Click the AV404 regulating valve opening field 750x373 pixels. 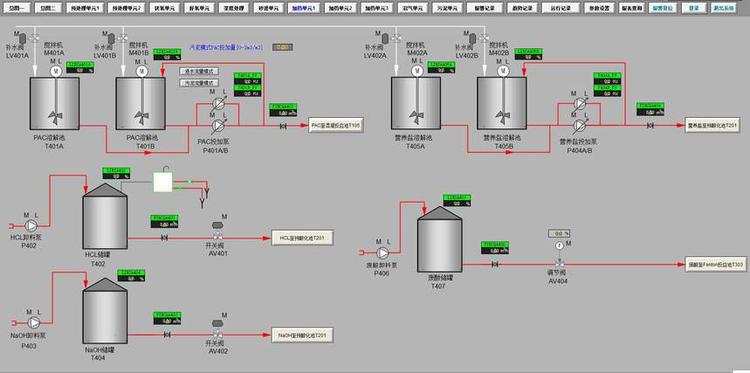tap(560, 234)
